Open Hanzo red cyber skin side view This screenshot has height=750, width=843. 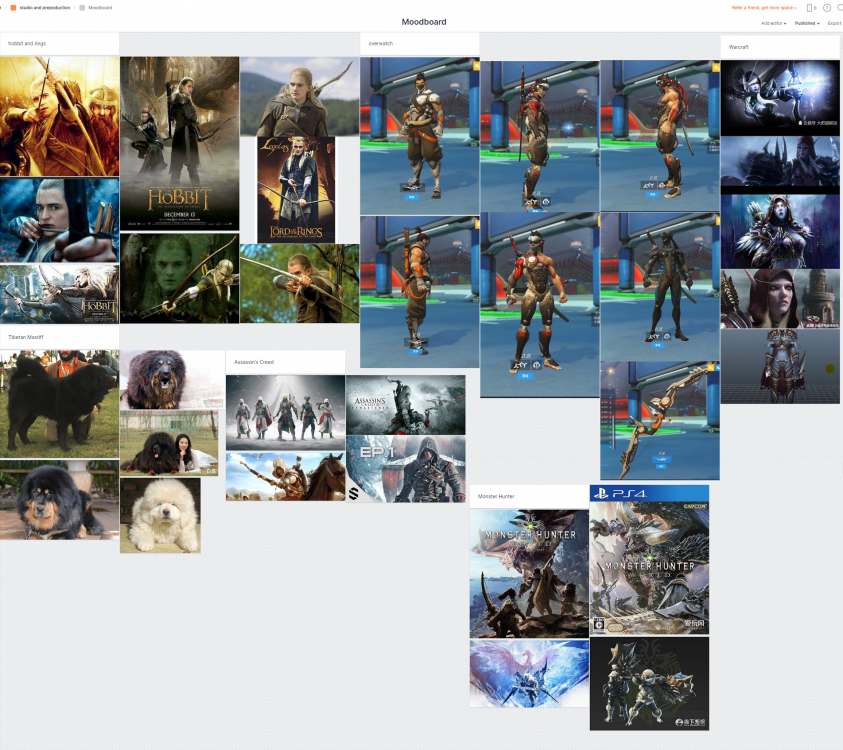(540, 135)
